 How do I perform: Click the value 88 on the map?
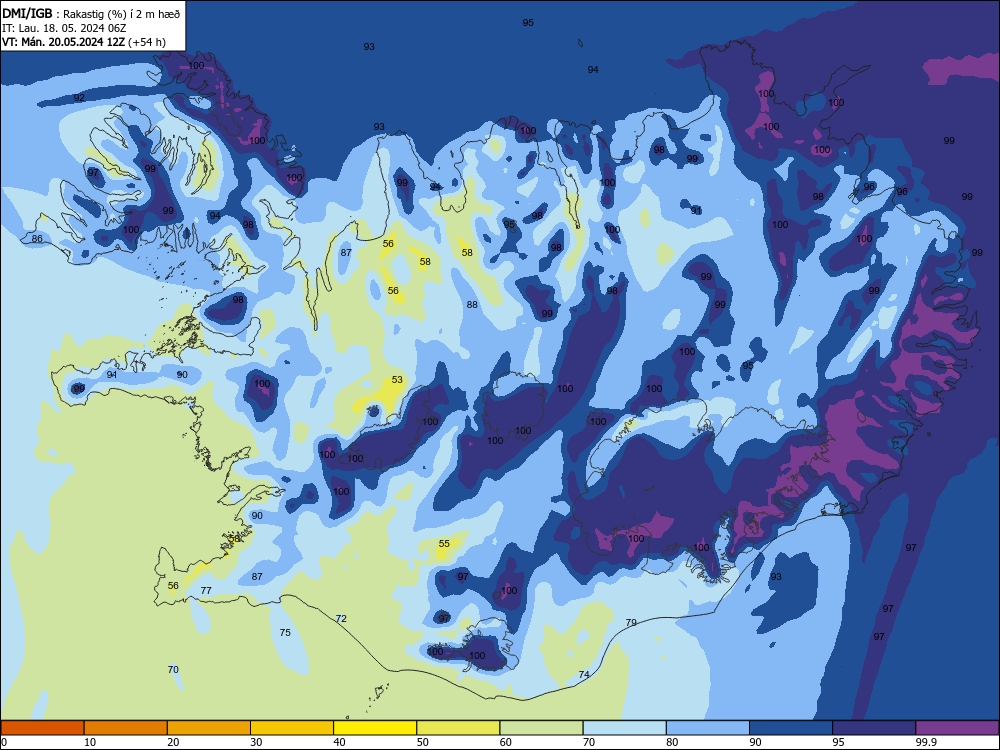click(x=472, y=305)
